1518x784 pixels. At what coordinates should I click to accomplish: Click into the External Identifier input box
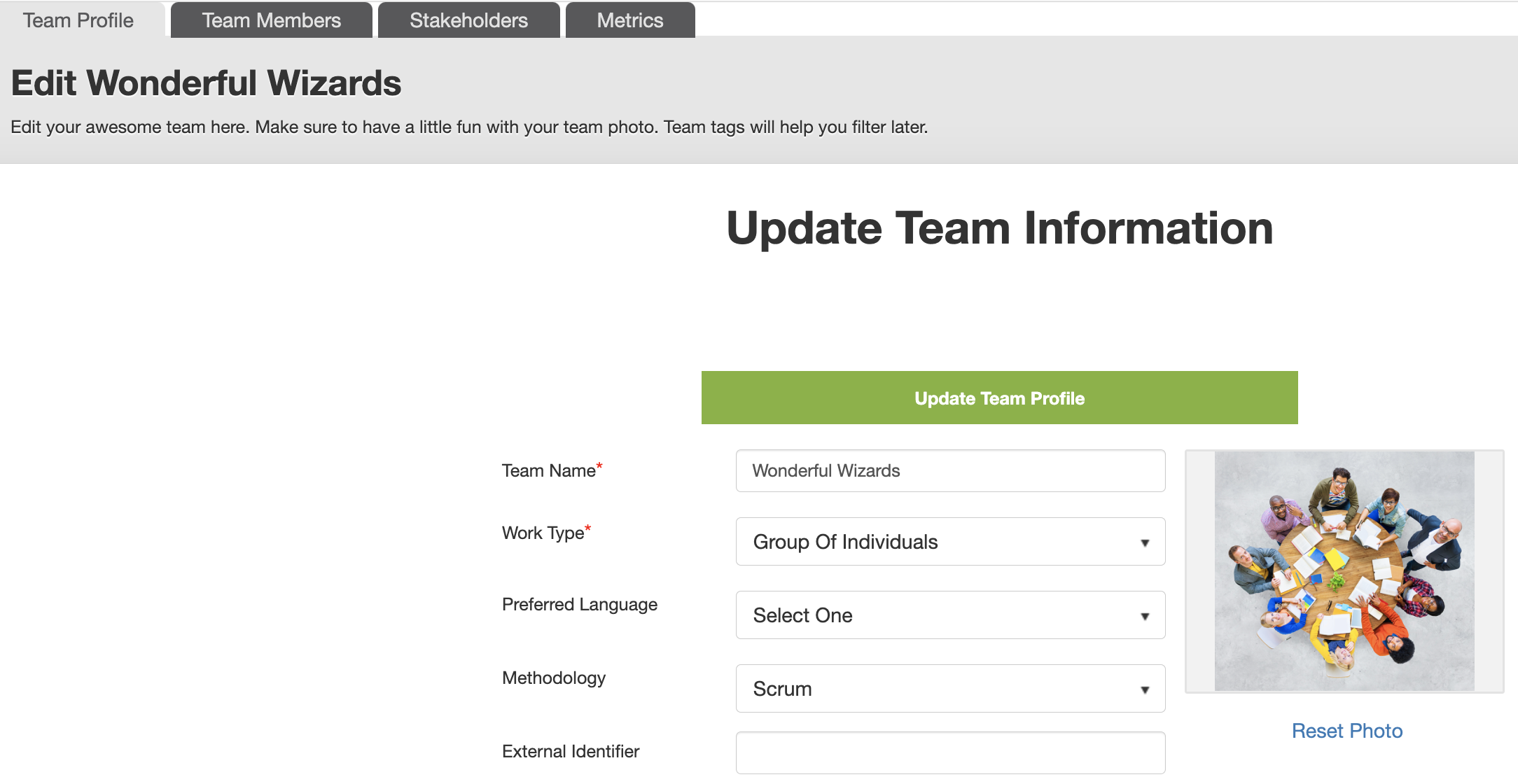(951, 753)
